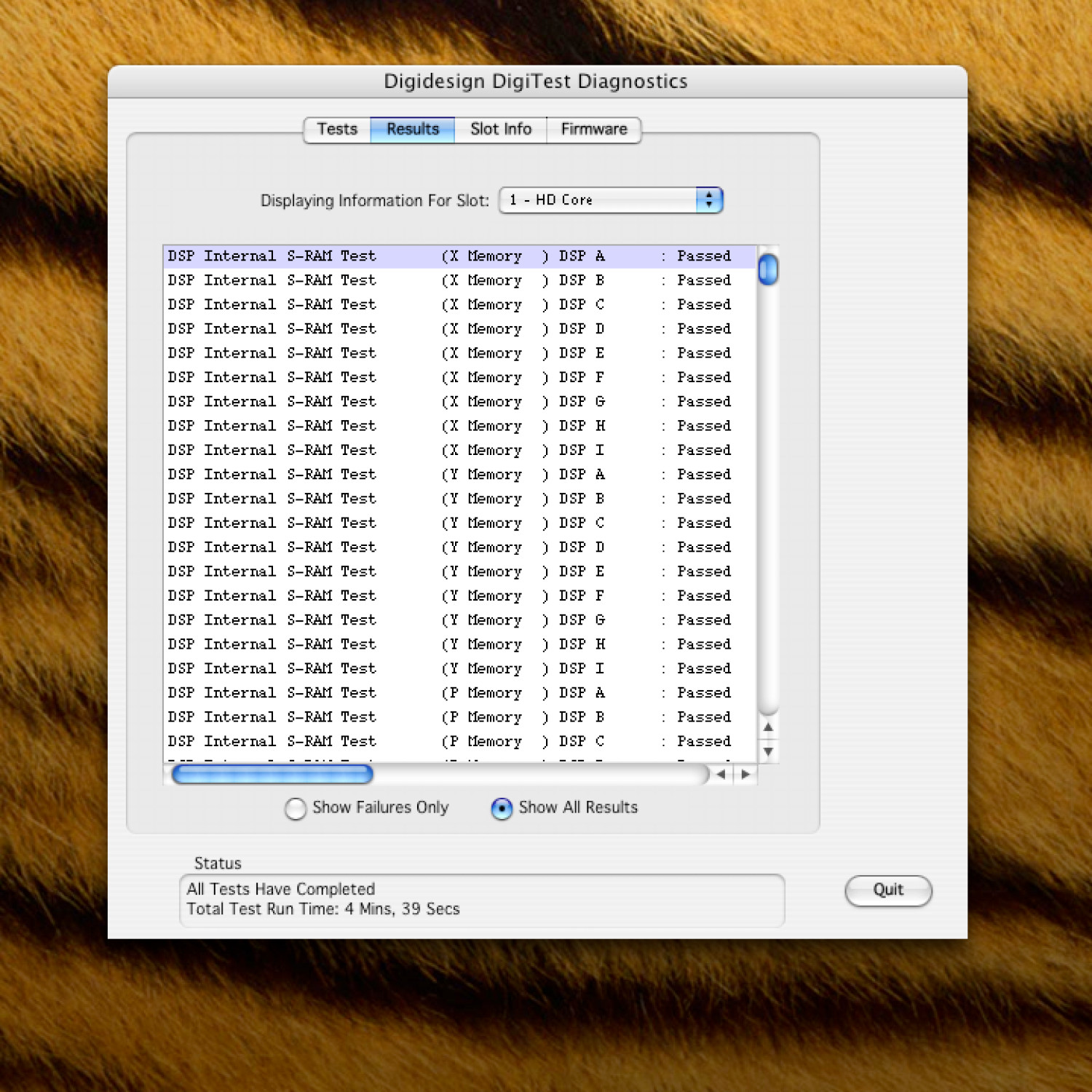Click the scroll up arrow of results list
The width and height of the screenshot is (1092, 1092).
click(x=768, y=727)
